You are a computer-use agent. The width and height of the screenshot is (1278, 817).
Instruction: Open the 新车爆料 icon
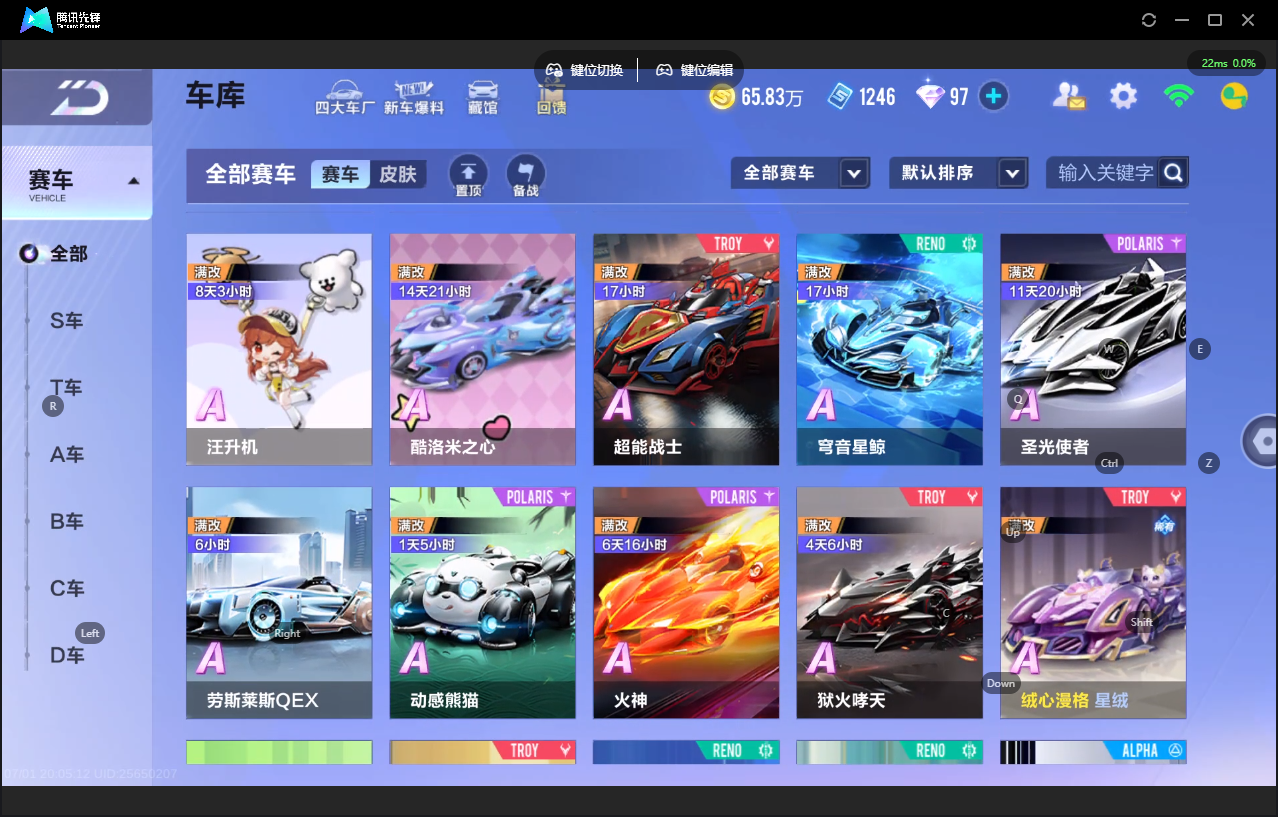[414, 97]
